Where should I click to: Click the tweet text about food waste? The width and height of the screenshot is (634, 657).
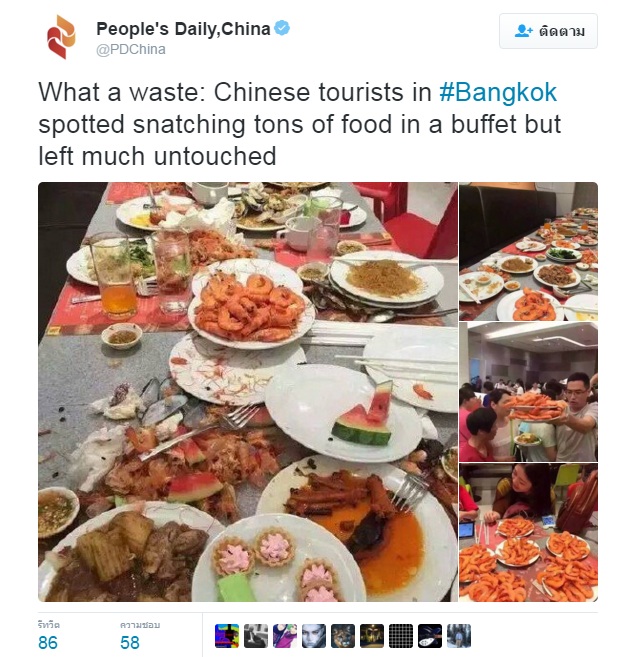(300, 124)
